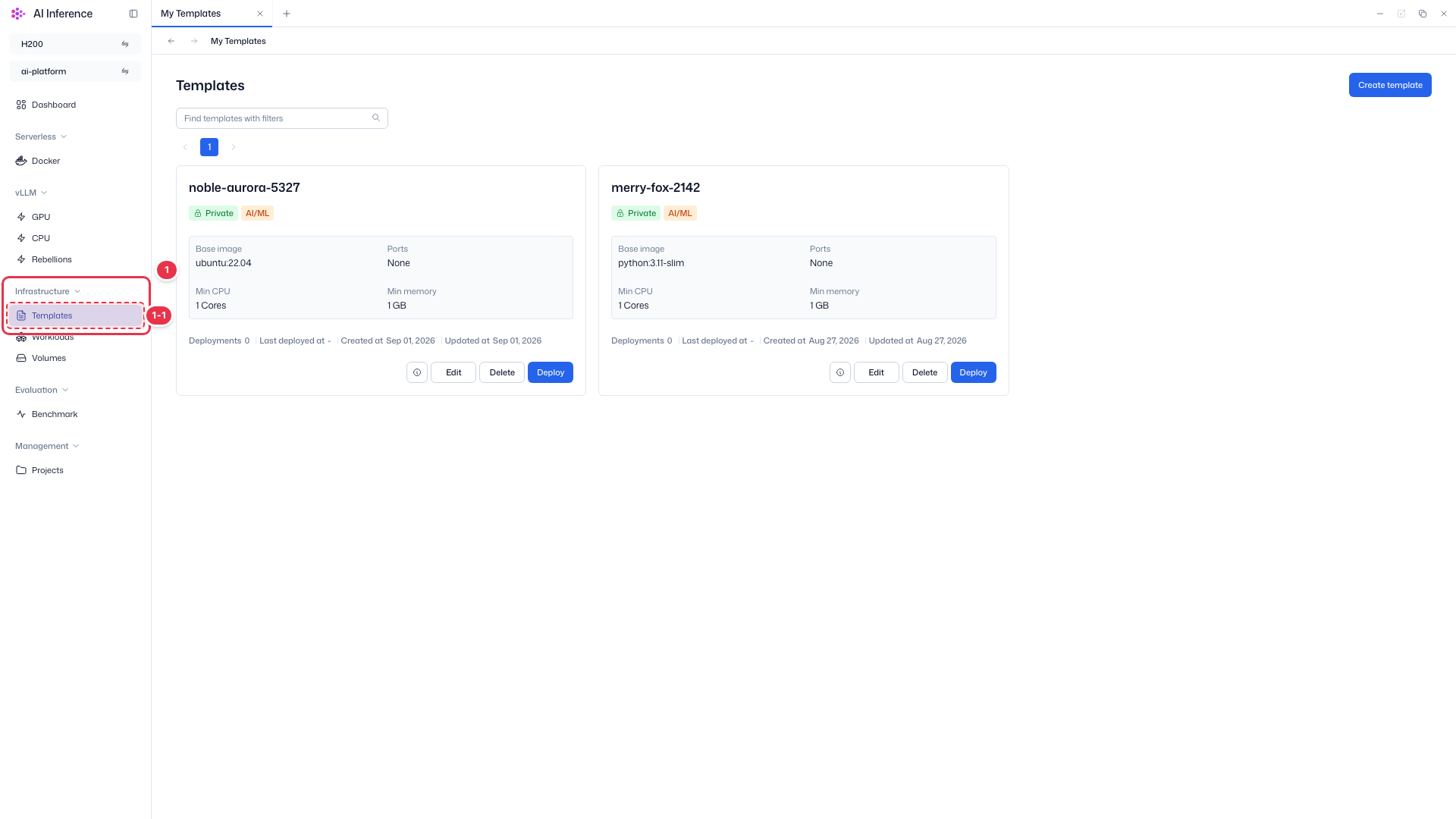Collapse the Management section

[47, 446]
